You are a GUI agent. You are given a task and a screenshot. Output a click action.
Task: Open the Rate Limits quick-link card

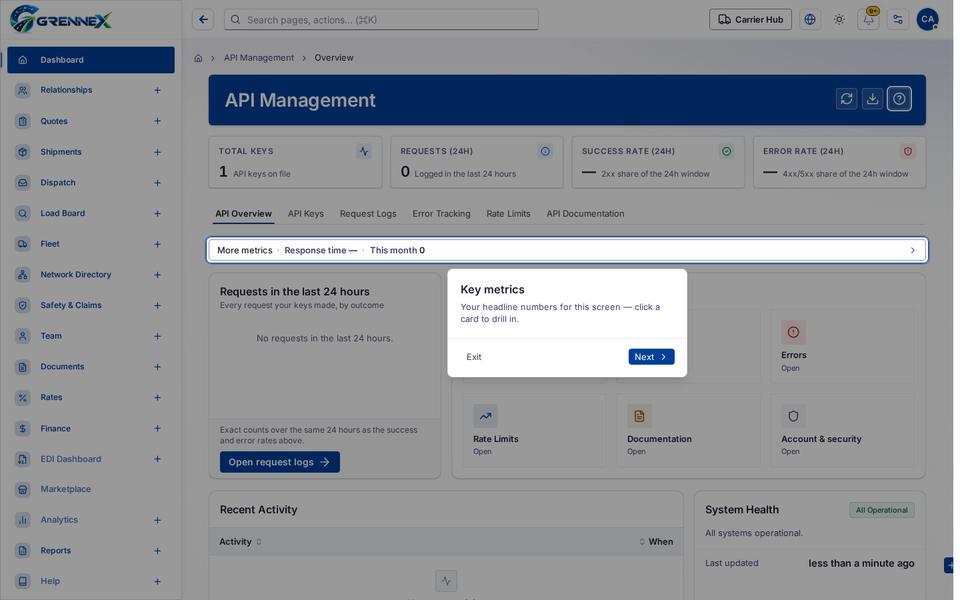click(534, 430)
